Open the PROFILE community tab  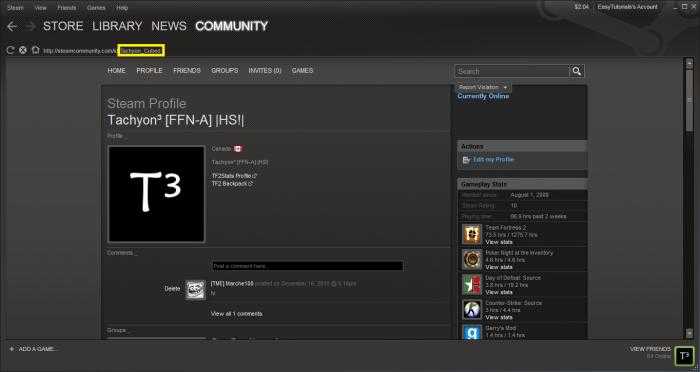pos(150,71)
